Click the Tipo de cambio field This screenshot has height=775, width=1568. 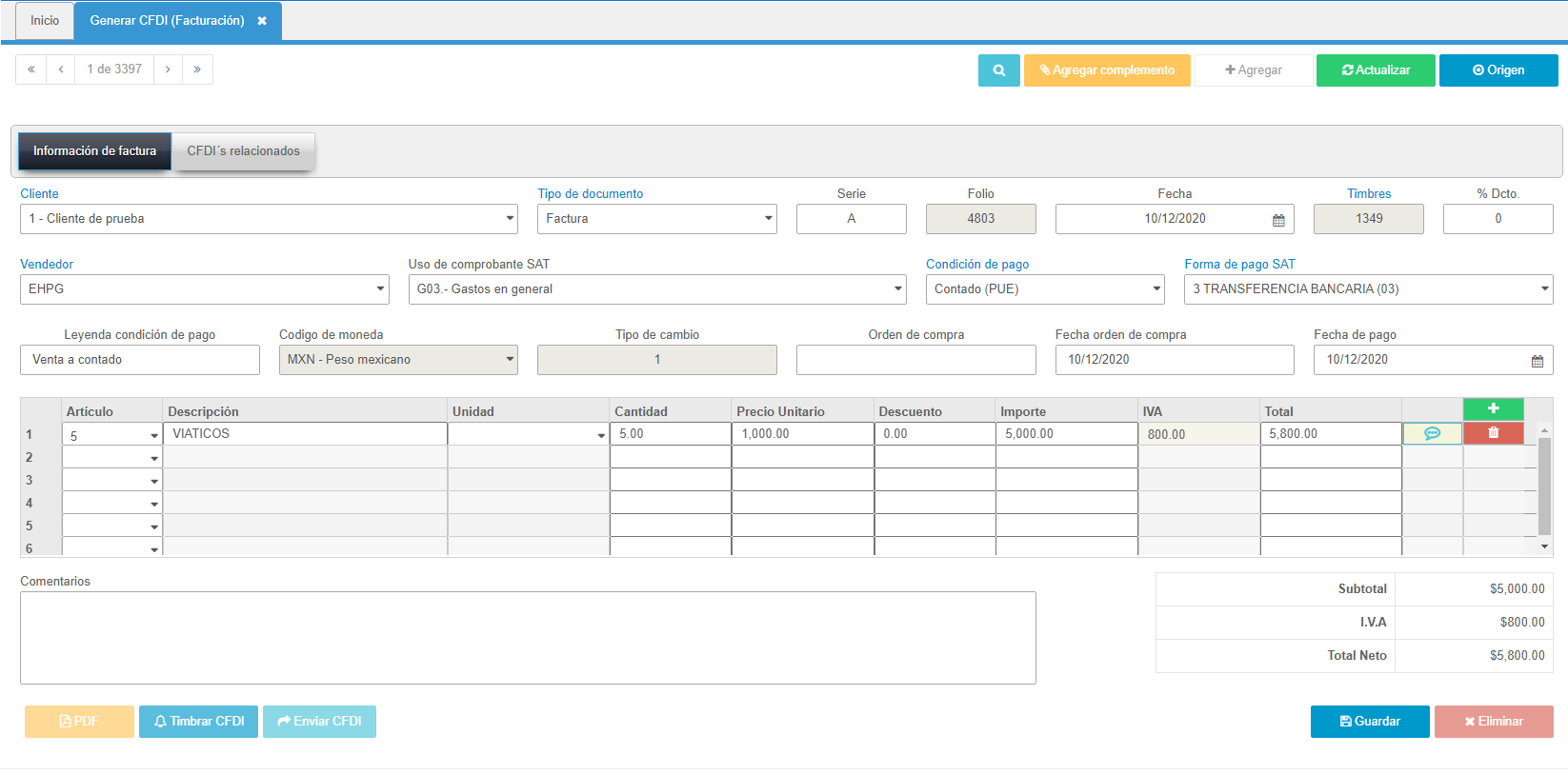coord(657,360)
